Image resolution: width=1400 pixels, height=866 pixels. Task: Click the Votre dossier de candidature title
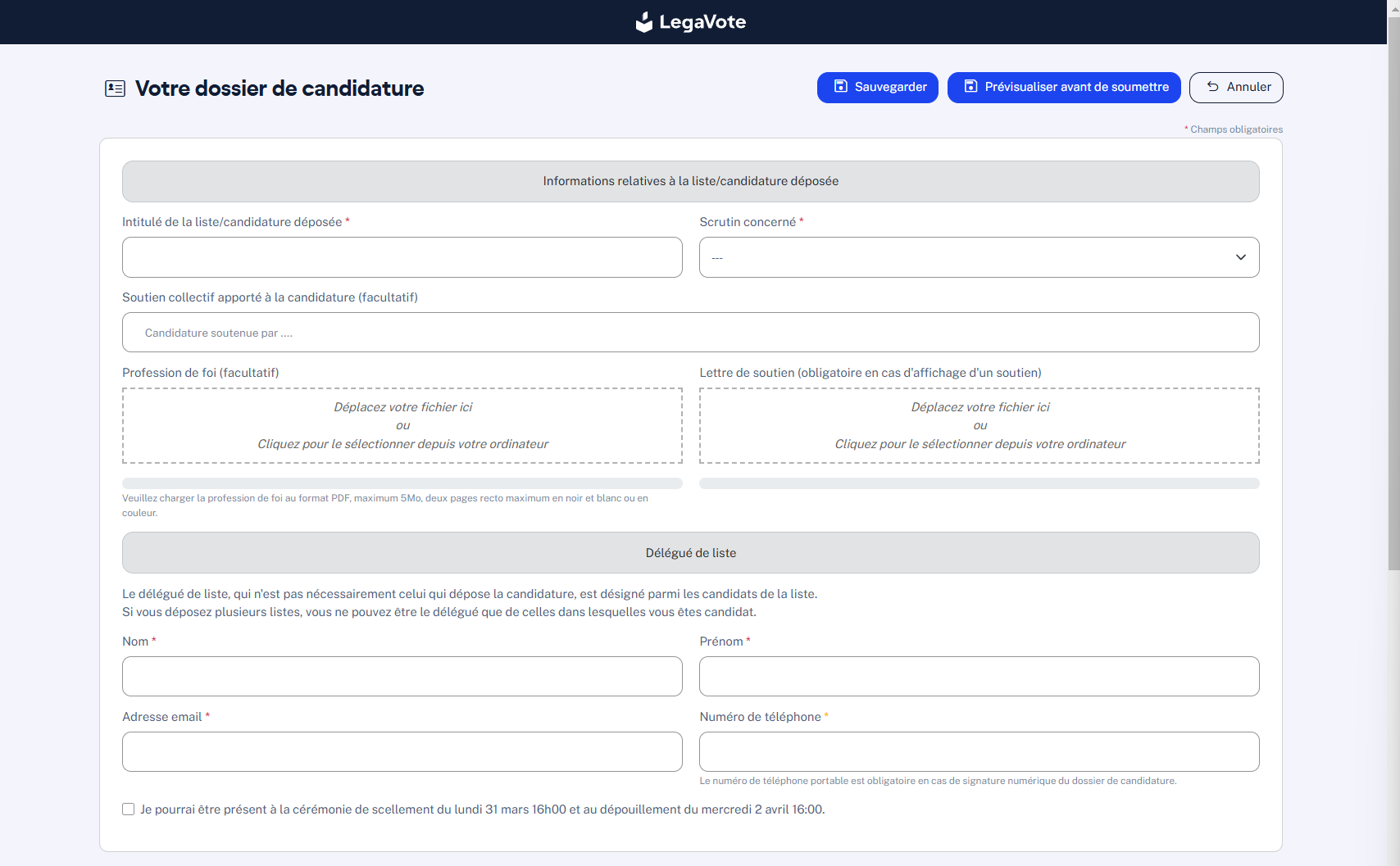(280, 88)
